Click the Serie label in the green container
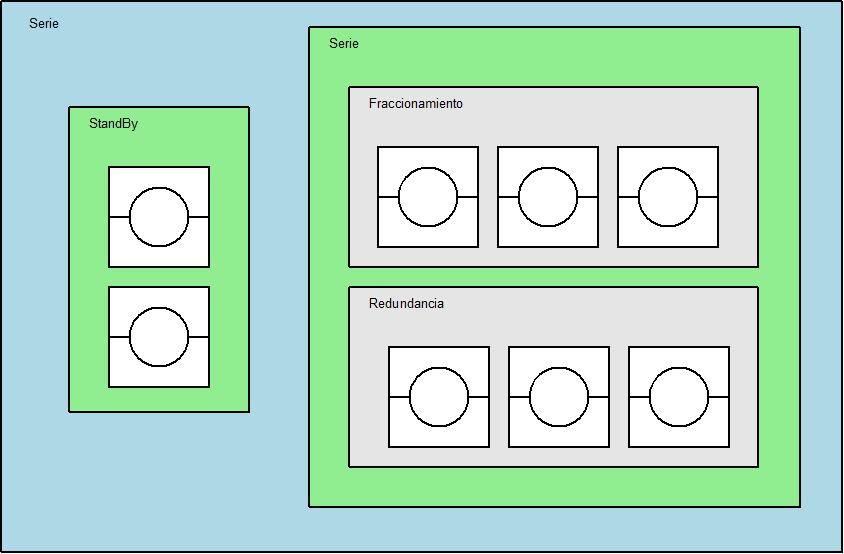Viewport: 844px width, 554px height. click(343, 44)
